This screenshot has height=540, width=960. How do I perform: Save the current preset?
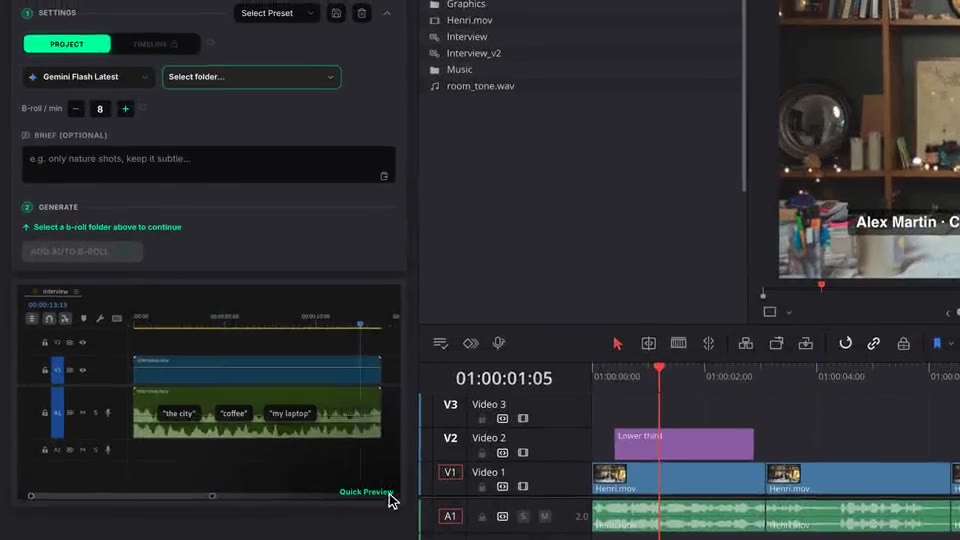336,13
